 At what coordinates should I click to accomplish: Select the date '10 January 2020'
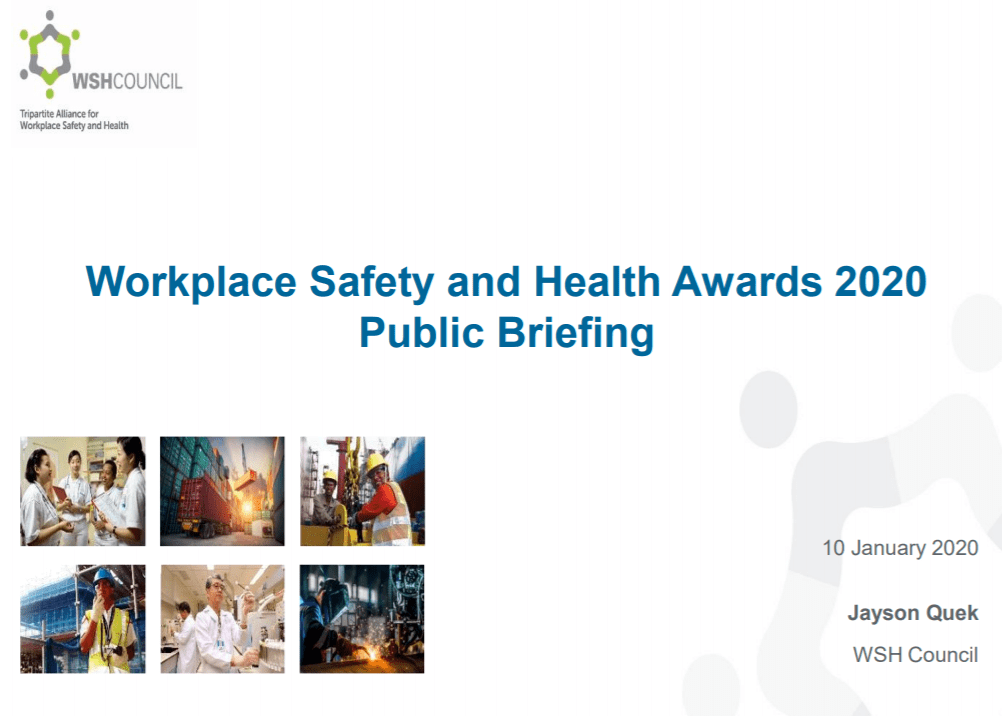pos(900,548)
